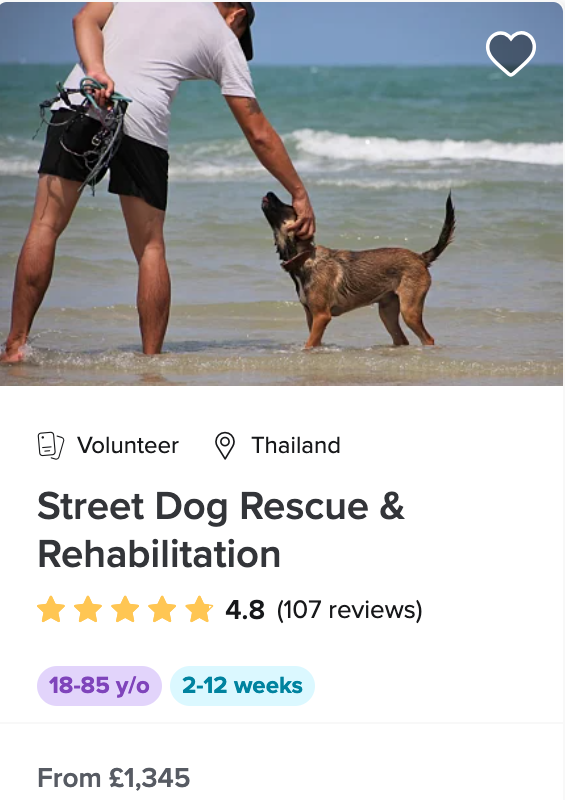
Task: Select the 2-12 weeks duration tag
Action: [242, 686]
